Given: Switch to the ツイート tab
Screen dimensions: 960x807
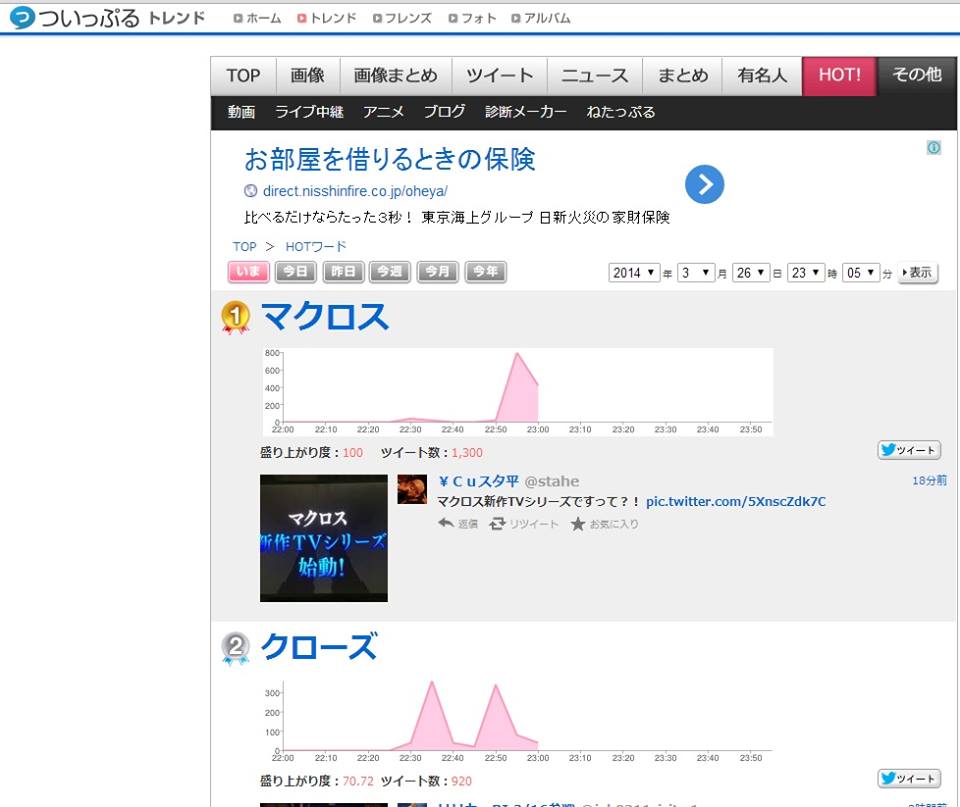Looking at the screenshot, I should click(500, 76).
